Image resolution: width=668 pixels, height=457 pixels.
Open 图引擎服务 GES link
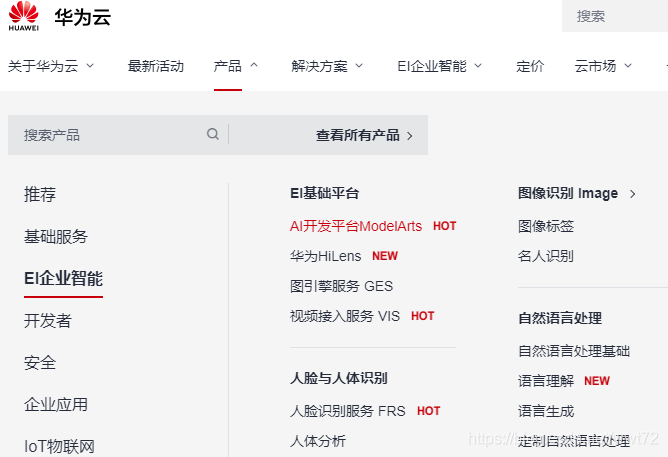(341, 286)
